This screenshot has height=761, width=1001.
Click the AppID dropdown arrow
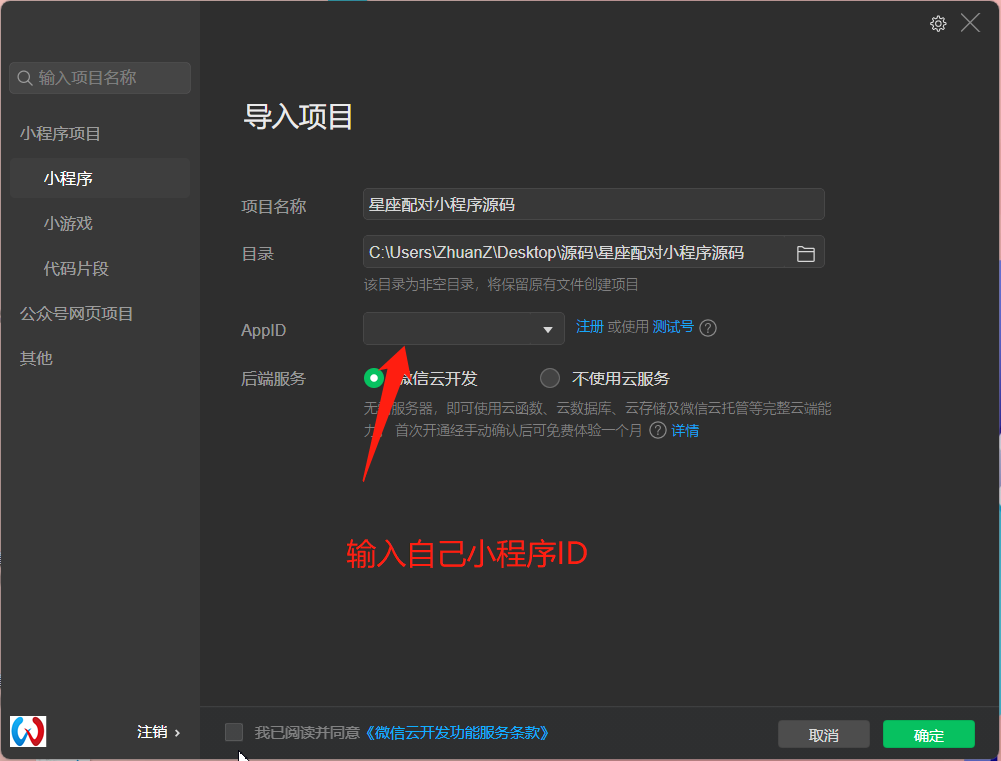pyautogui.click(x=548, y=328)
